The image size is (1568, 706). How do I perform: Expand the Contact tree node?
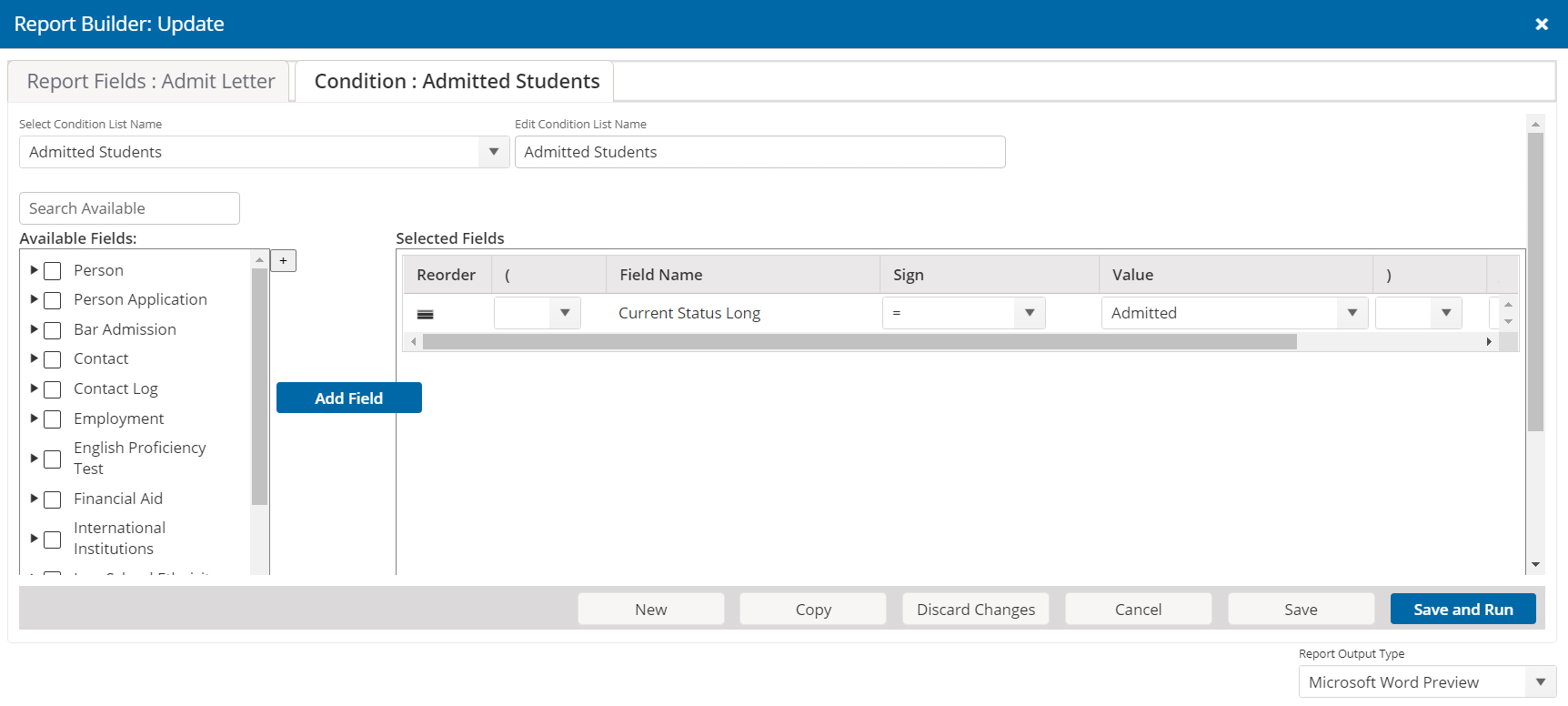tap(34, 358)
